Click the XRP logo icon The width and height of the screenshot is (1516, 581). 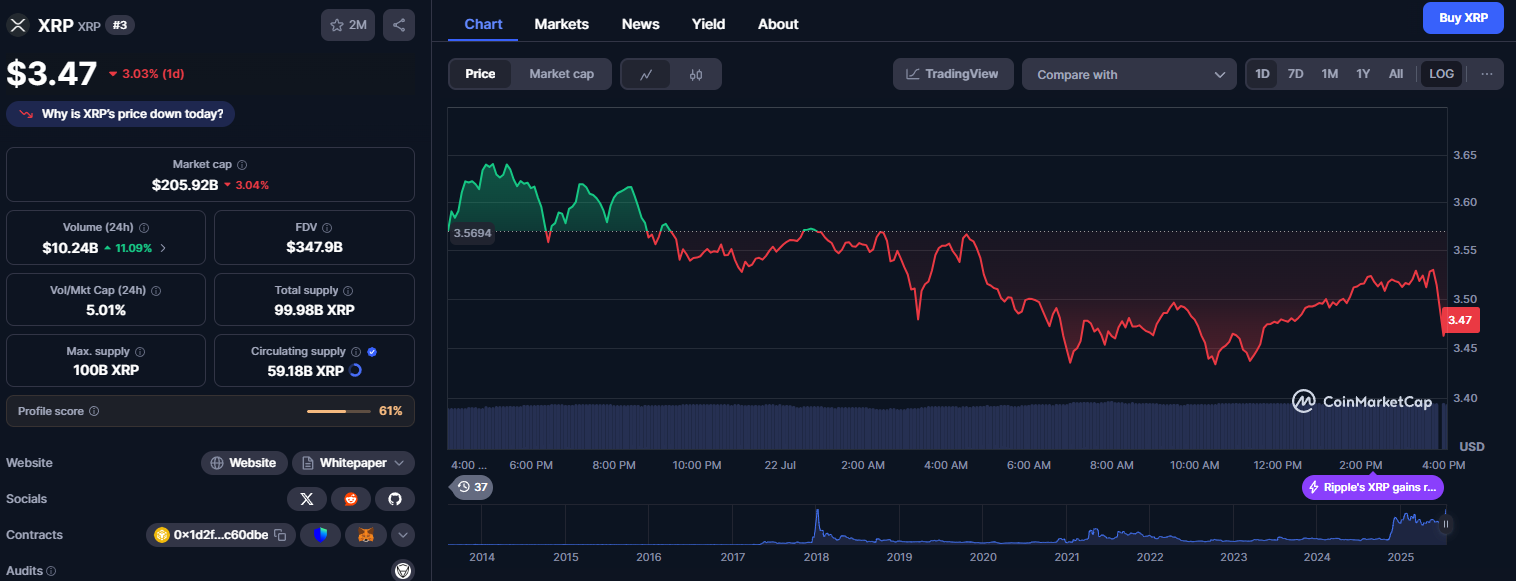pyautogui.click(x=18, y=25)
